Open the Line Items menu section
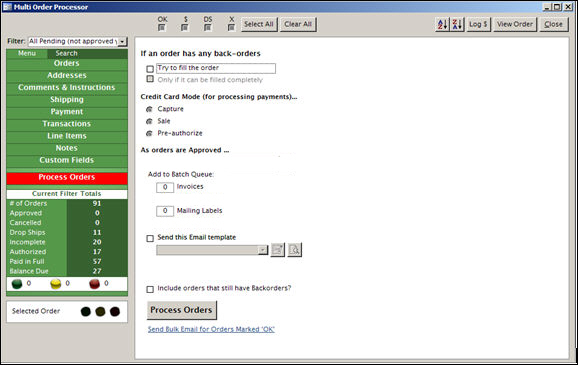 (x=67, y=136)
